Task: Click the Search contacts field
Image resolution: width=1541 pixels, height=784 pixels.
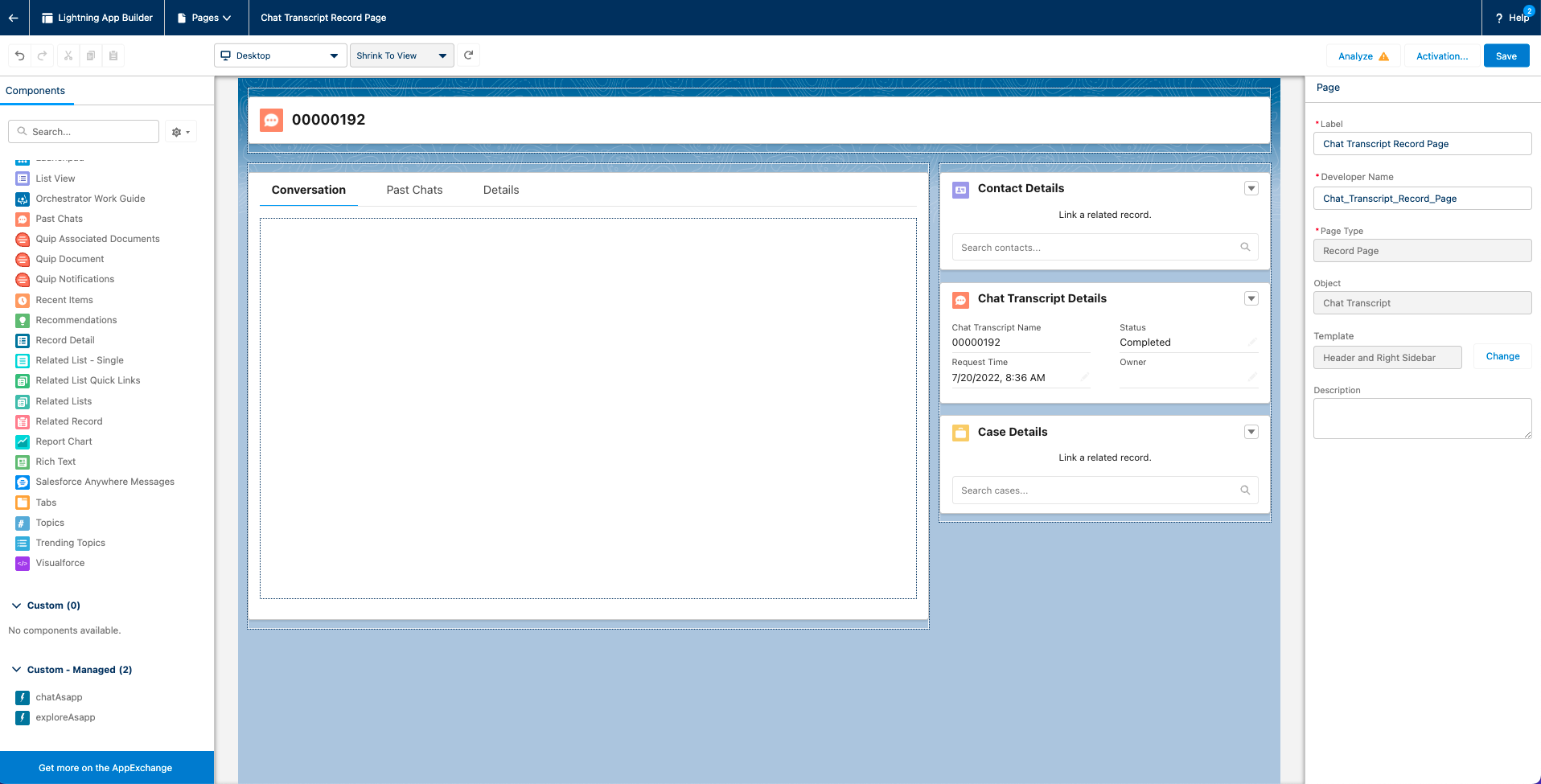Action: tap(1105, 248)
